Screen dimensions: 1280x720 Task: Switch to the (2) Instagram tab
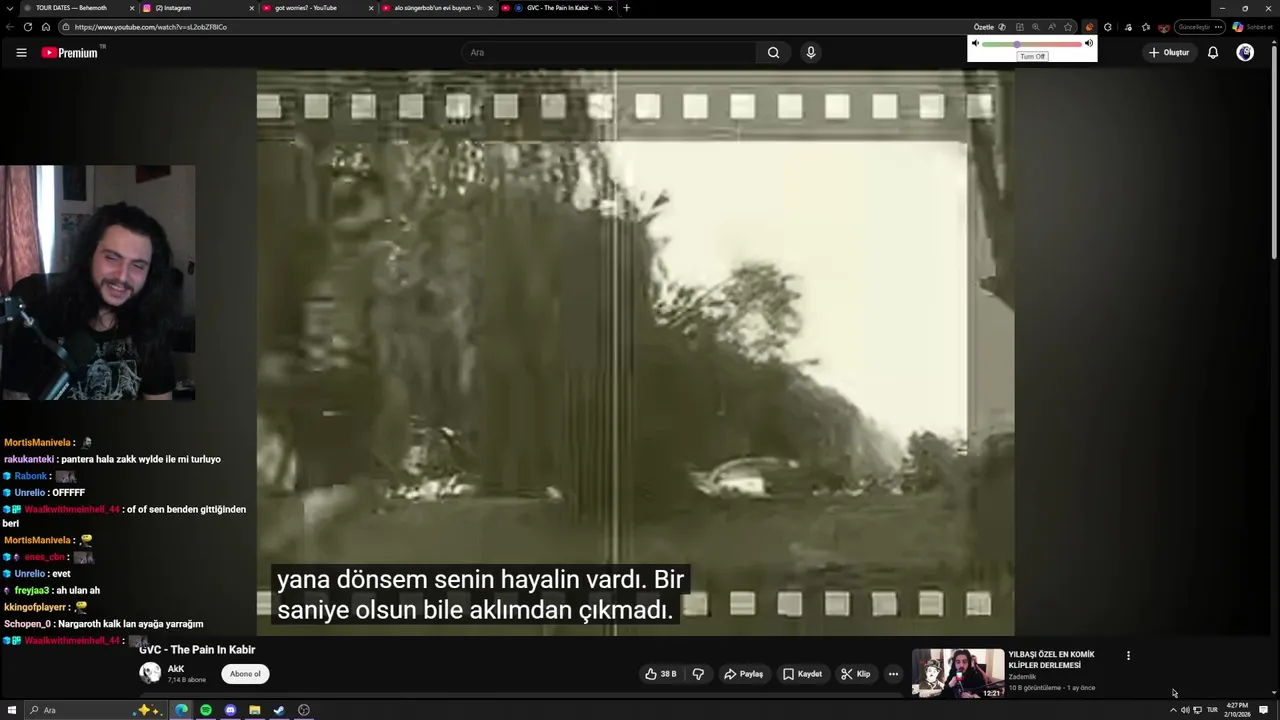click(198, 8)
